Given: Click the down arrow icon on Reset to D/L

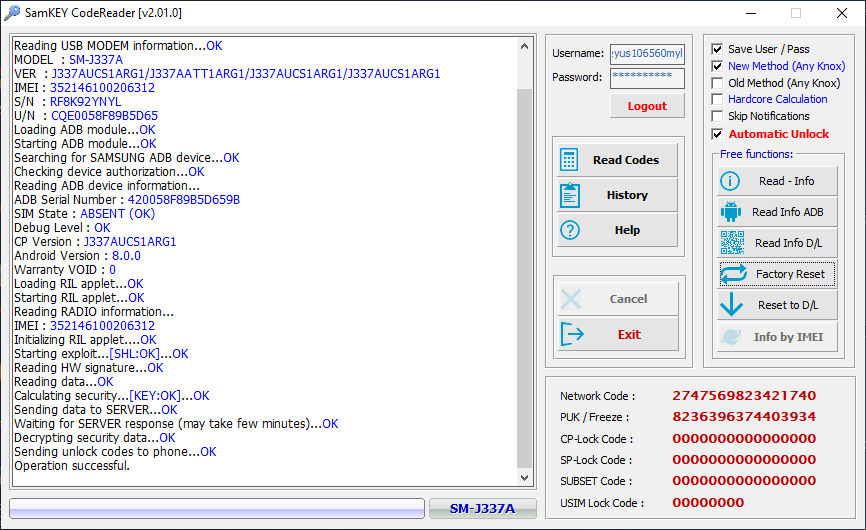Looking at the screenshot, I should [731, 304].
